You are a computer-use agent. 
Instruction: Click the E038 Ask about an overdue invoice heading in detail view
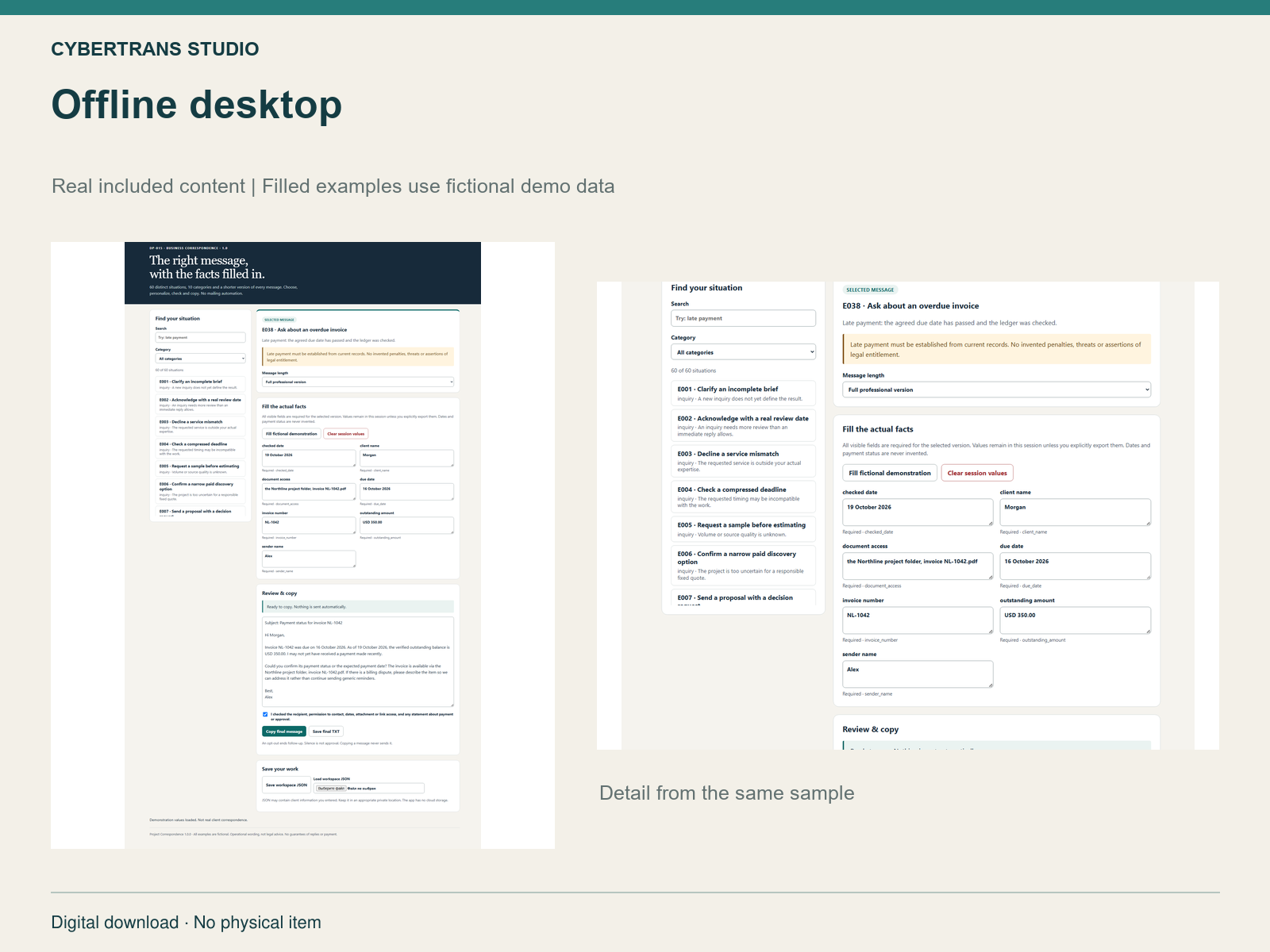pyautogui.click(x=910, y=305)
